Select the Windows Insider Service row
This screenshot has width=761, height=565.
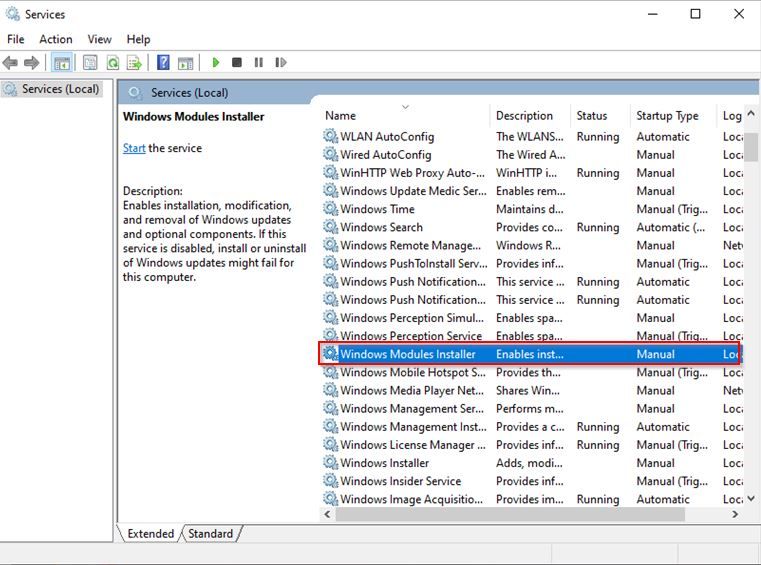[532, 481]
